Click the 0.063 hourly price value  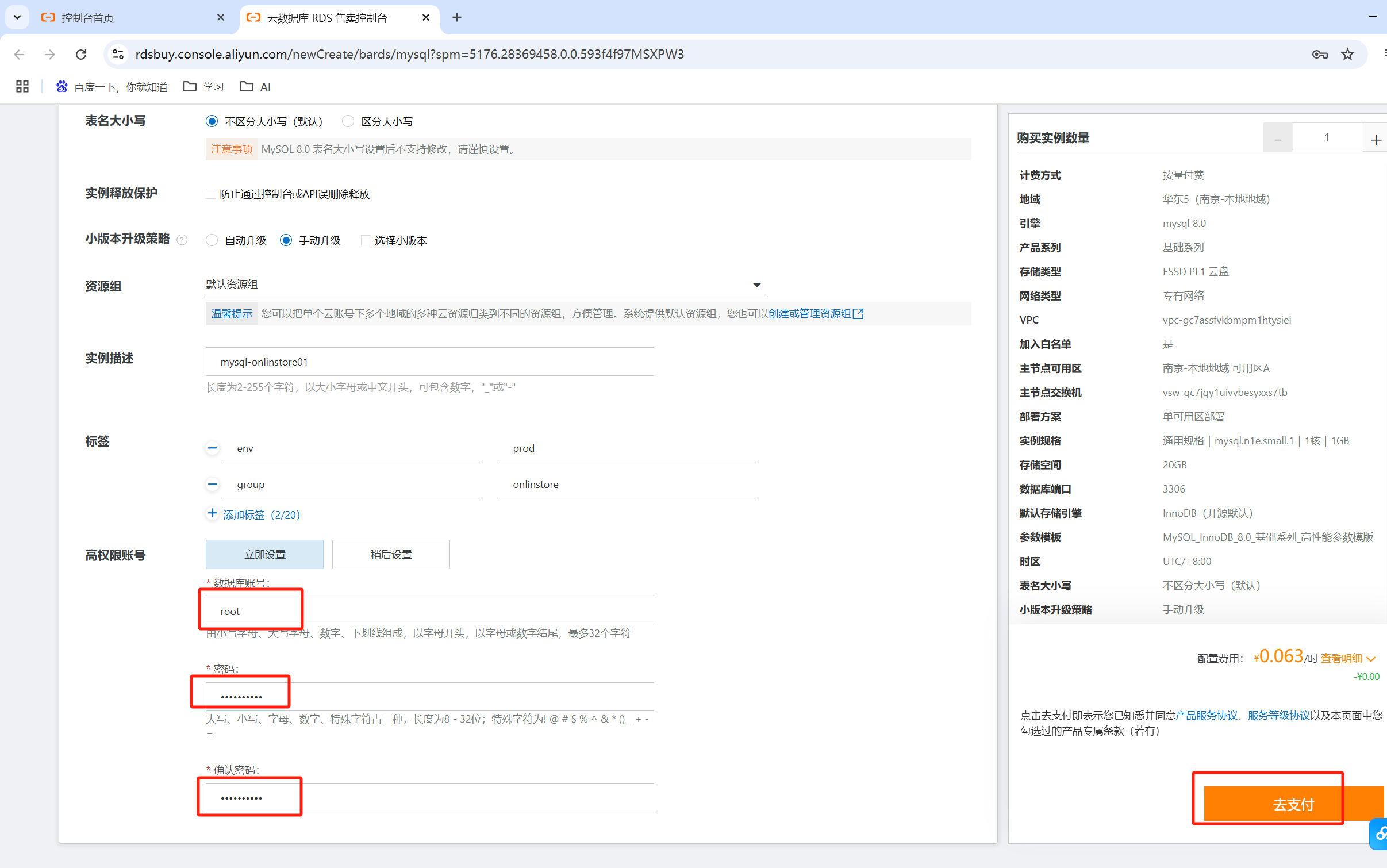point(1281,656)
